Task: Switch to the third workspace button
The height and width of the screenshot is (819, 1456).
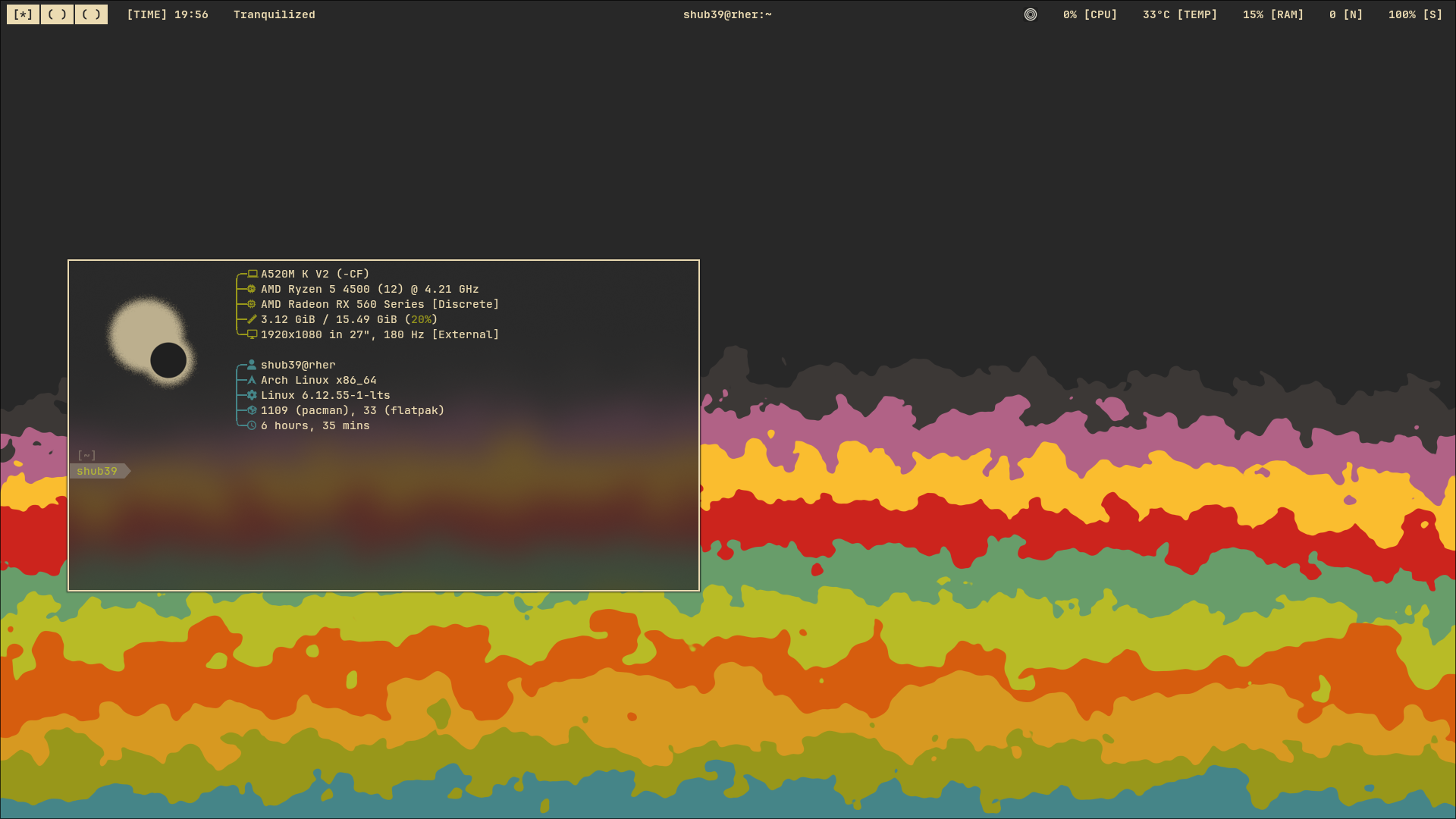Action: (x=91, y=14)
